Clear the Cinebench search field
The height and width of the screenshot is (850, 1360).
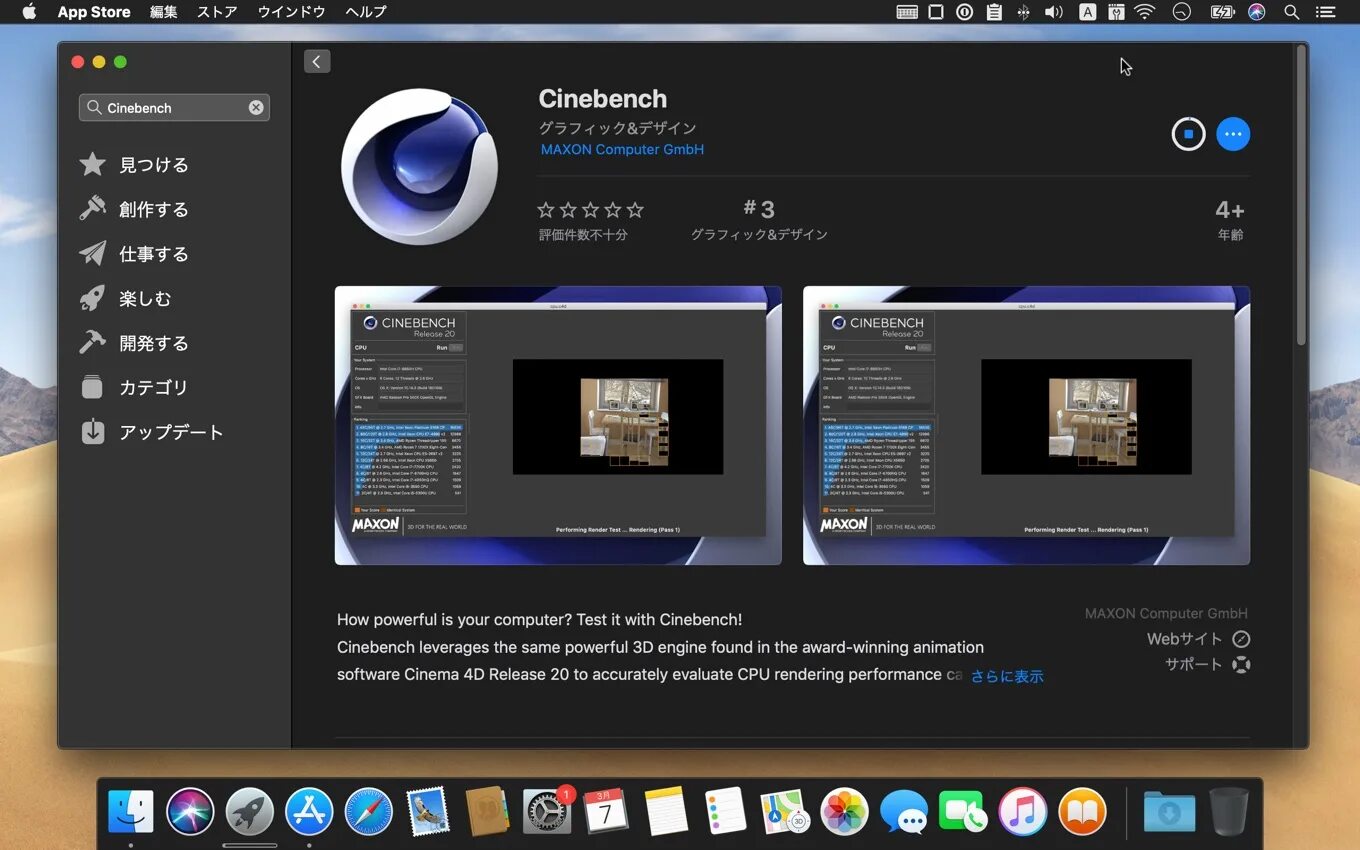(x=256, y=107)
